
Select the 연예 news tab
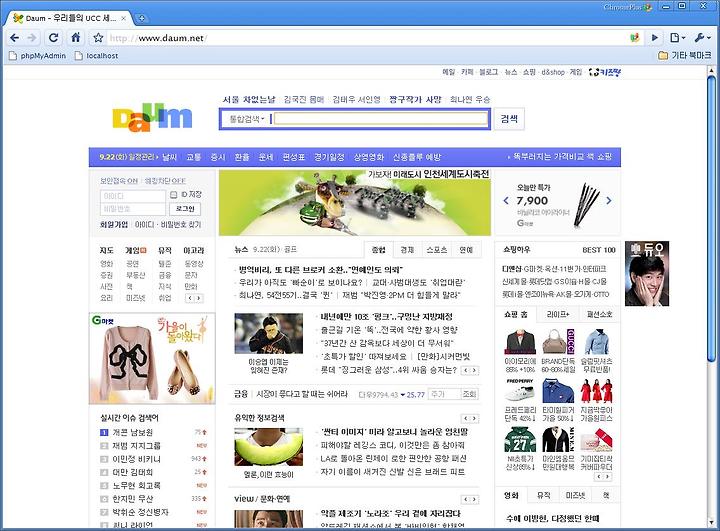(466, 249)
